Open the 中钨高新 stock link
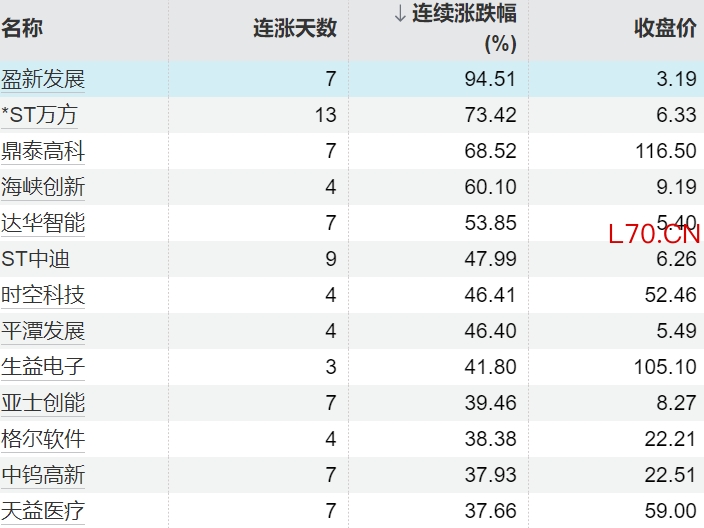The image size is (704, 528). [43, 475]
